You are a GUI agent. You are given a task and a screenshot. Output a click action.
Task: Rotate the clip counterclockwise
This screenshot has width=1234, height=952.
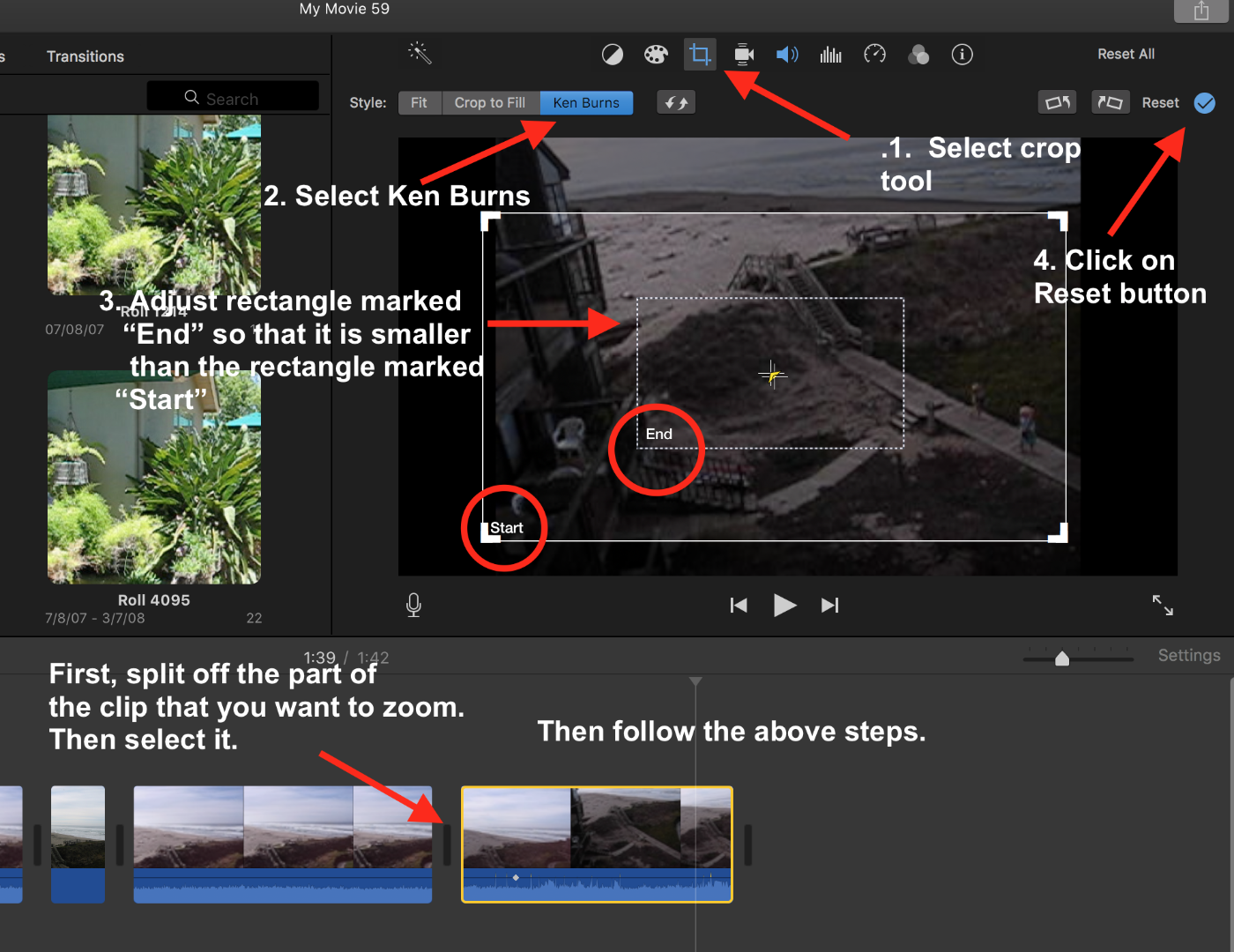coord(1057,102)
